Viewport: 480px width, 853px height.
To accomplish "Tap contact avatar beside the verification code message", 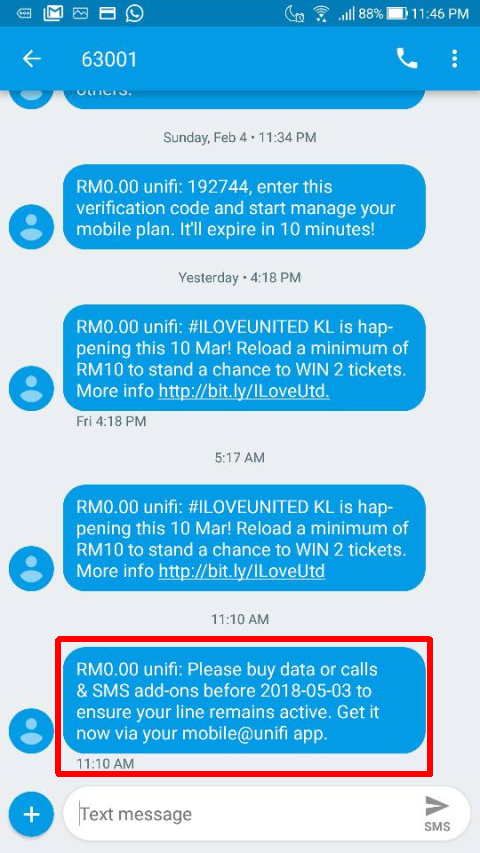I will (31, 226).
